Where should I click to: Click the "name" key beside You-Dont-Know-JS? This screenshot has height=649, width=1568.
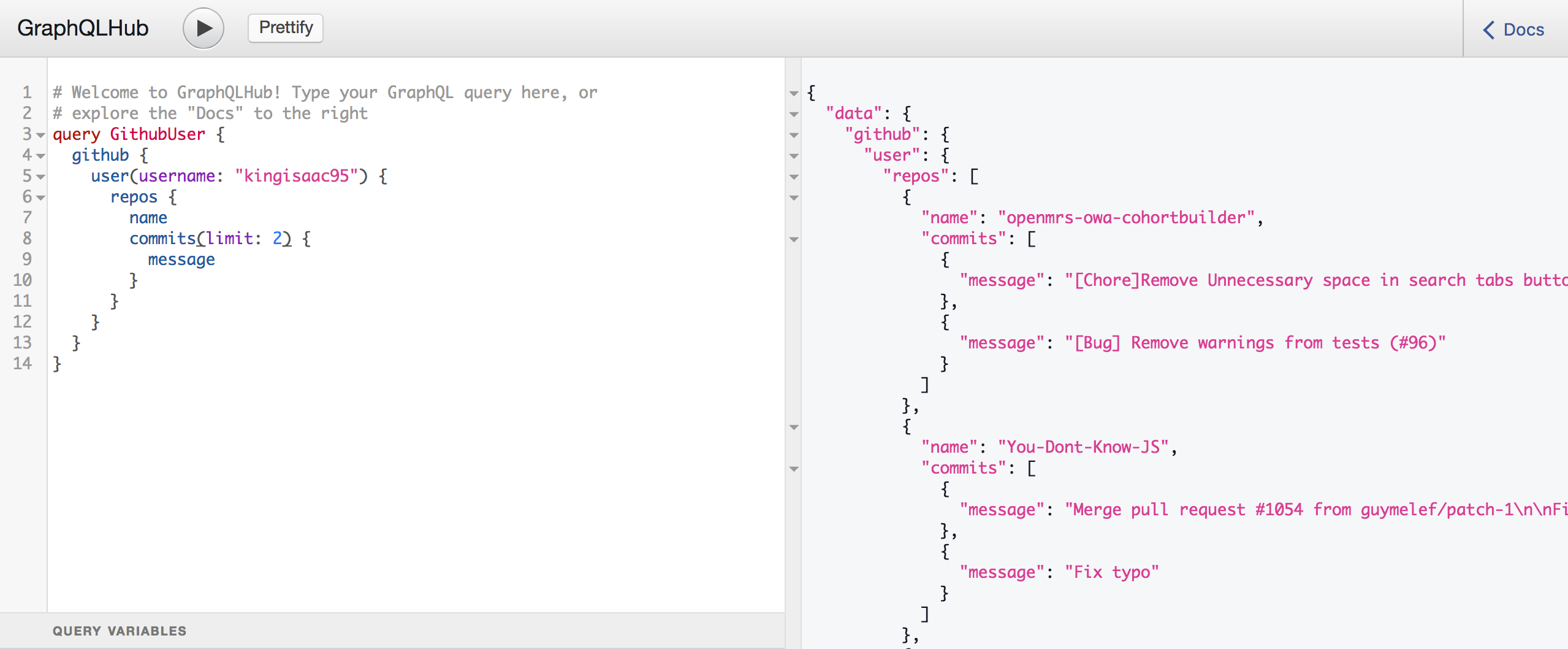pyautogui.click(x=950, y=447)
